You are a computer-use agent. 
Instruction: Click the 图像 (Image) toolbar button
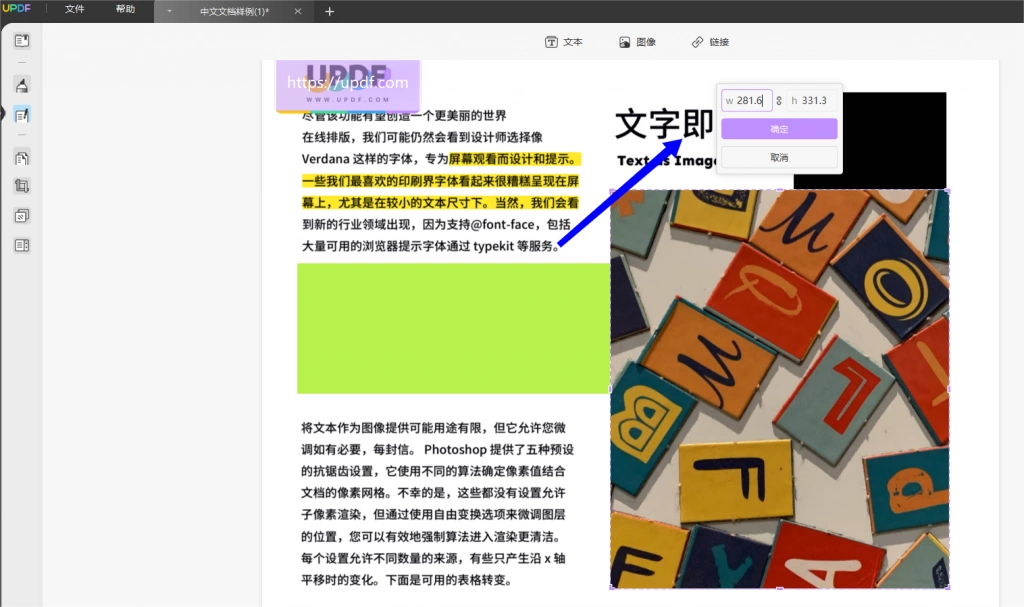(x=637, y=42)
